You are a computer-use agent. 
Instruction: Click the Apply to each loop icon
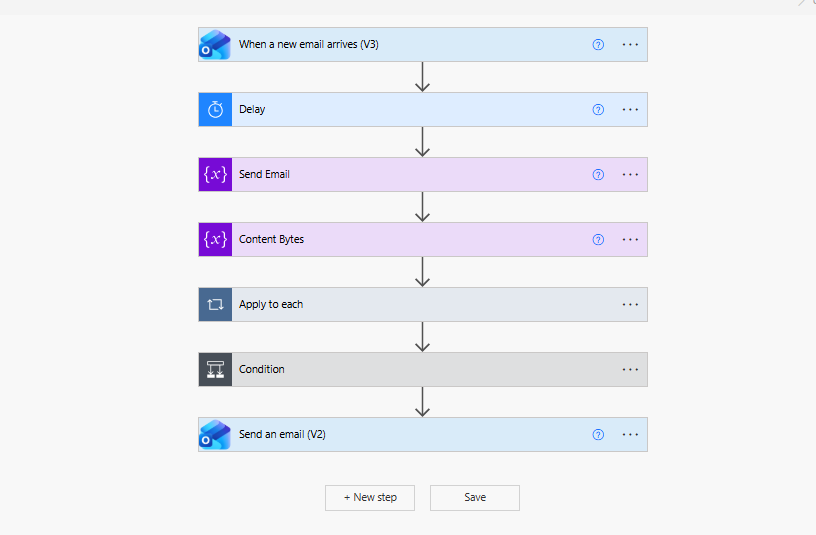[215, 305]
